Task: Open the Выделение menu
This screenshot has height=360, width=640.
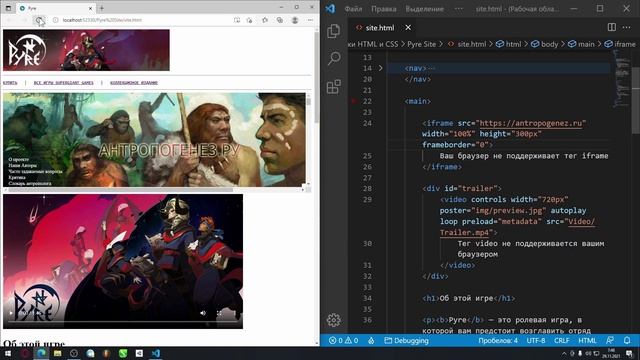Action: click(424, 9)
